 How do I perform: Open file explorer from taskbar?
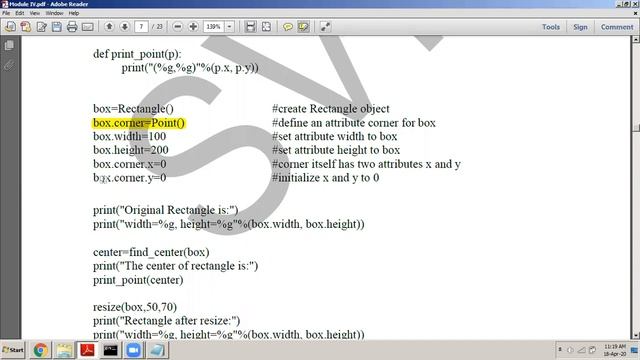point(64,350)
